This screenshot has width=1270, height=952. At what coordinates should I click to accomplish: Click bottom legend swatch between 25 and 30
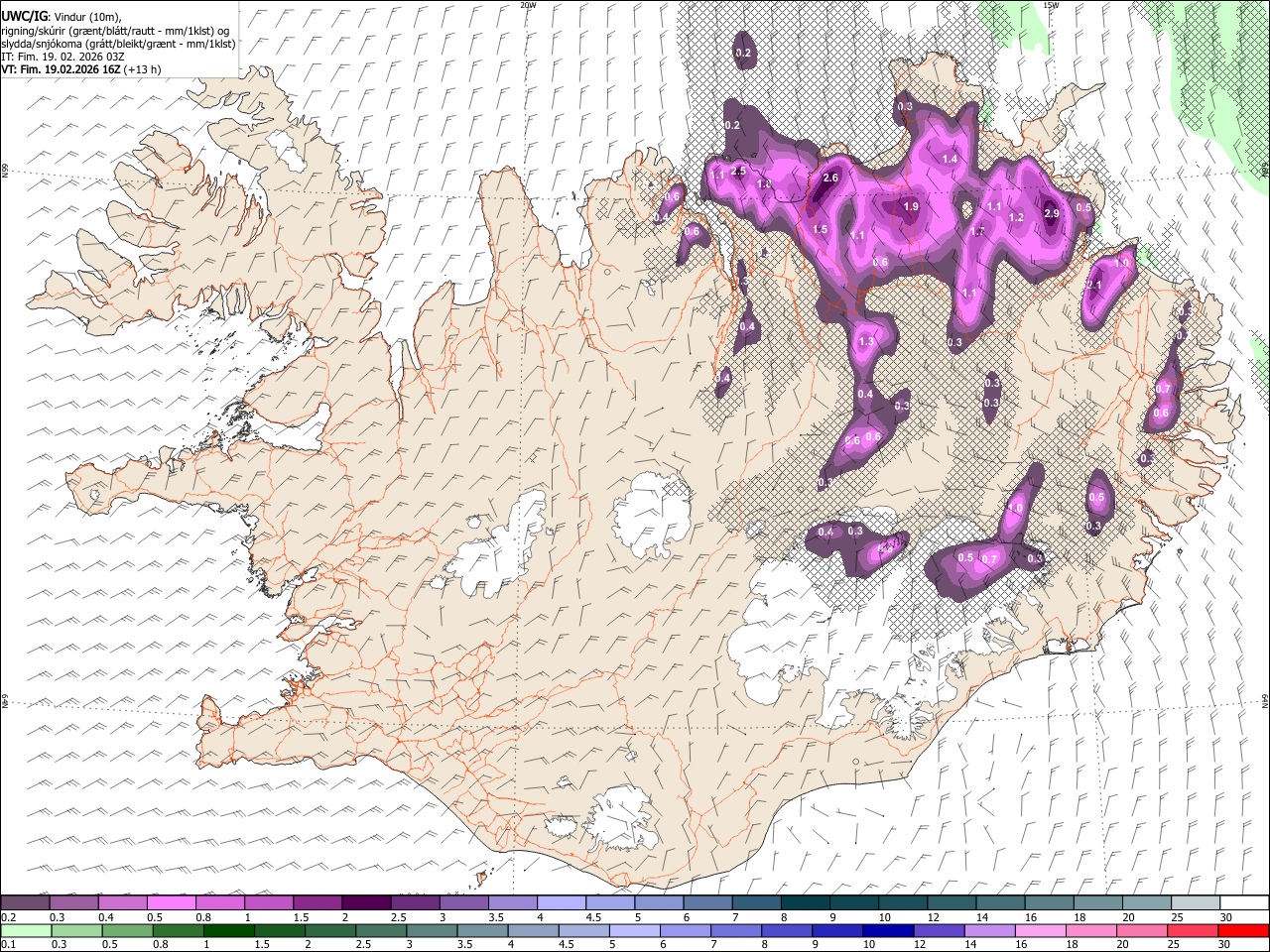[x=1192, y=931]
